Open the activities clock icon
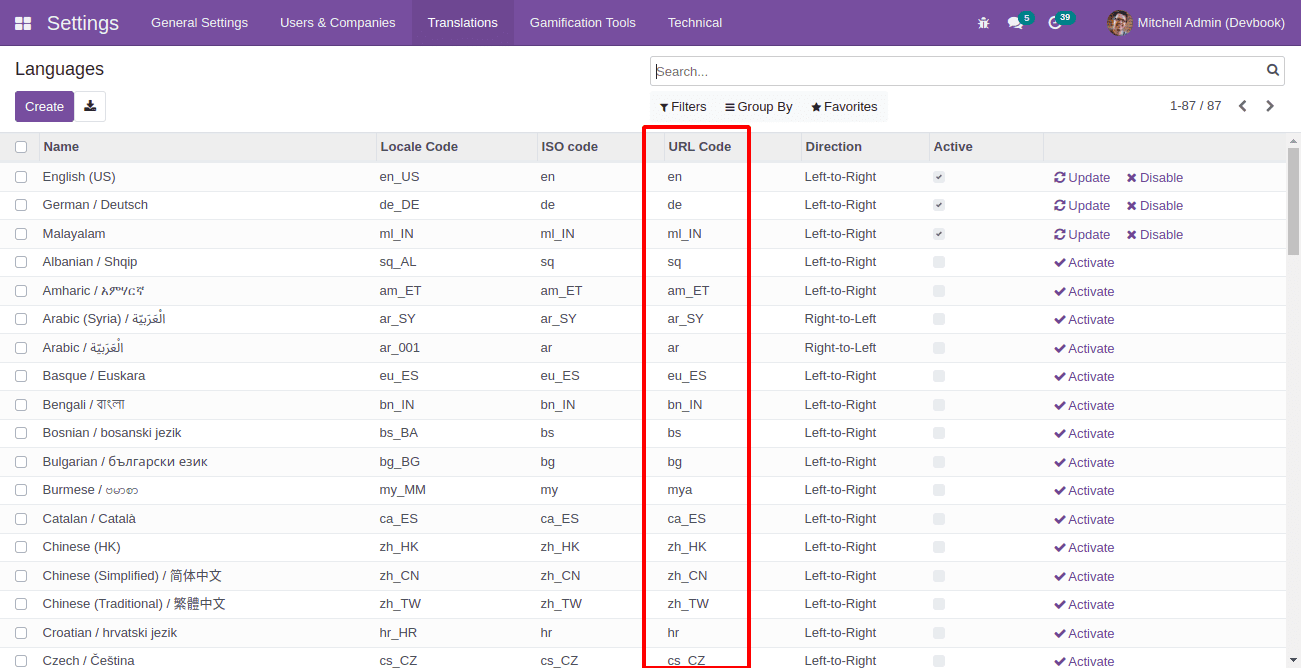The image size is (1301, 668). [x=1055, y=22]
